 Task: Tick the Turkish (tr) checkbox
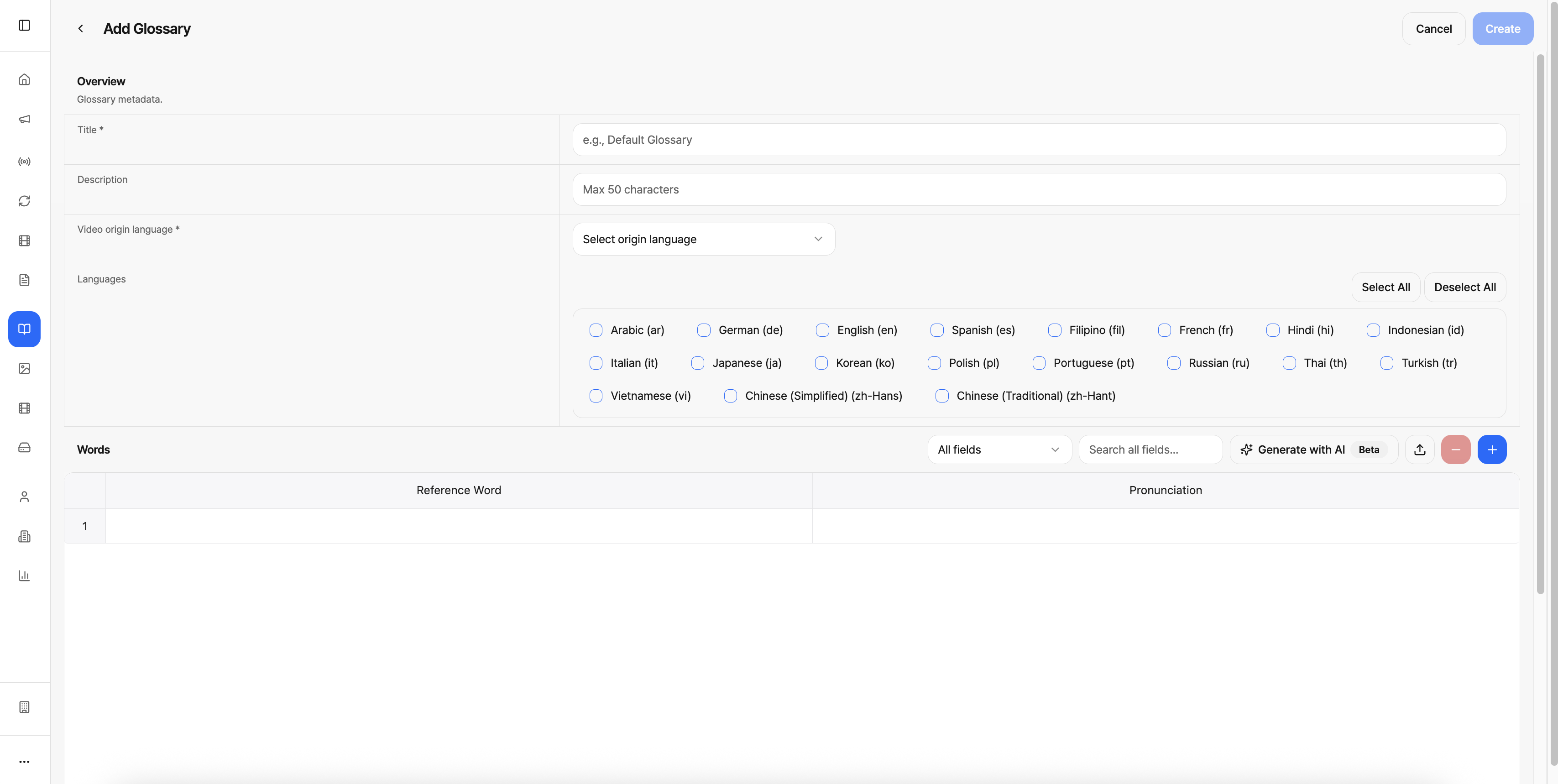tap(1387, 363)
